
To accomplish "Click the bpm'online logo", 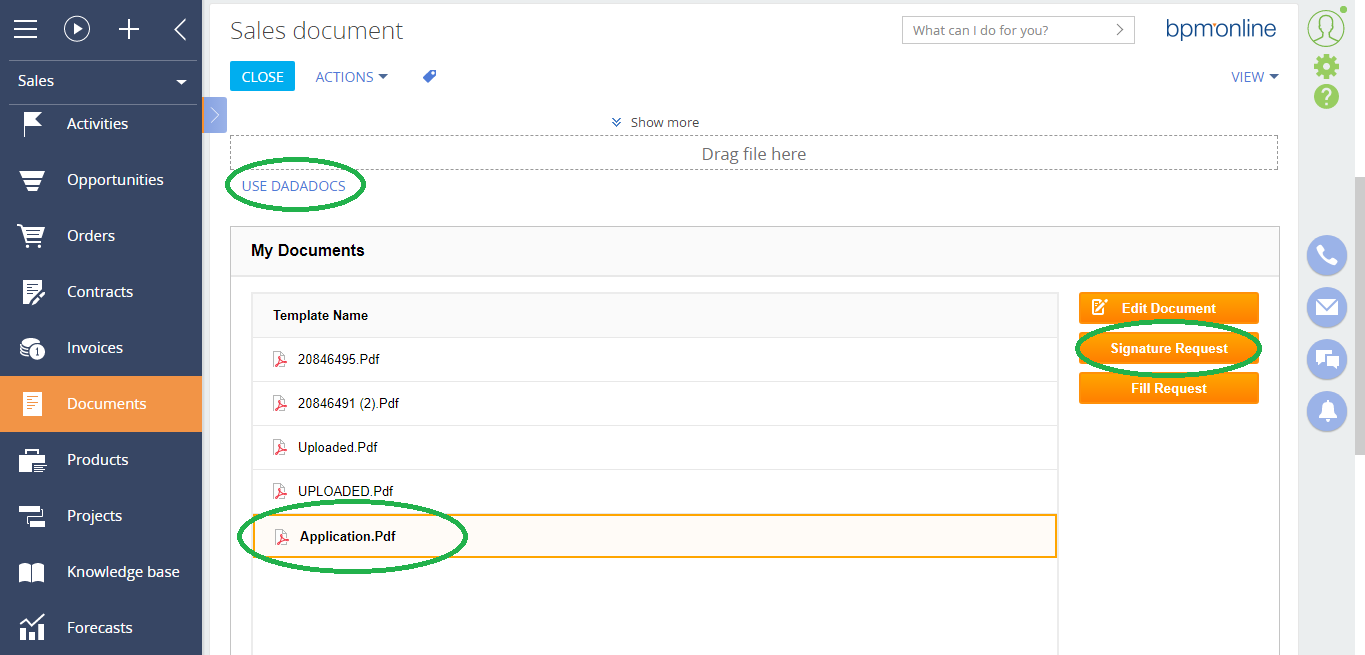I will click(1221, 29).
